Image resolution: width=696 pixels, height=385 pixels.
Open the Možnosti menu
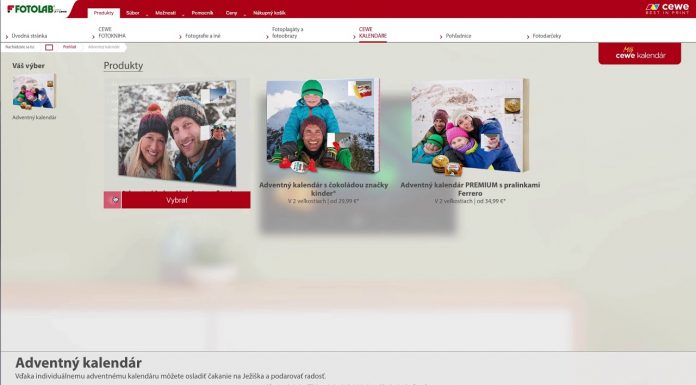(165, 13)
